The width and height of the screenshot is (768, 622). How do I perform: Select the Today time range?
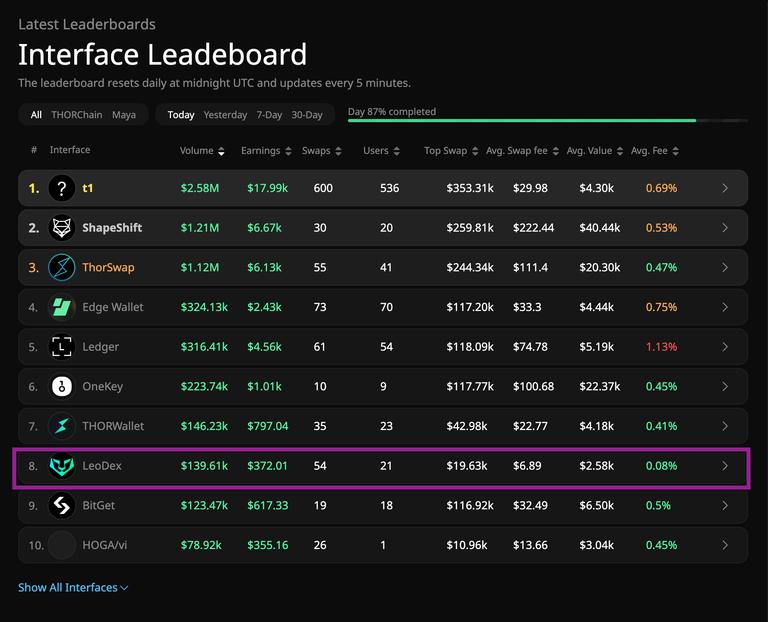[181, 115]
